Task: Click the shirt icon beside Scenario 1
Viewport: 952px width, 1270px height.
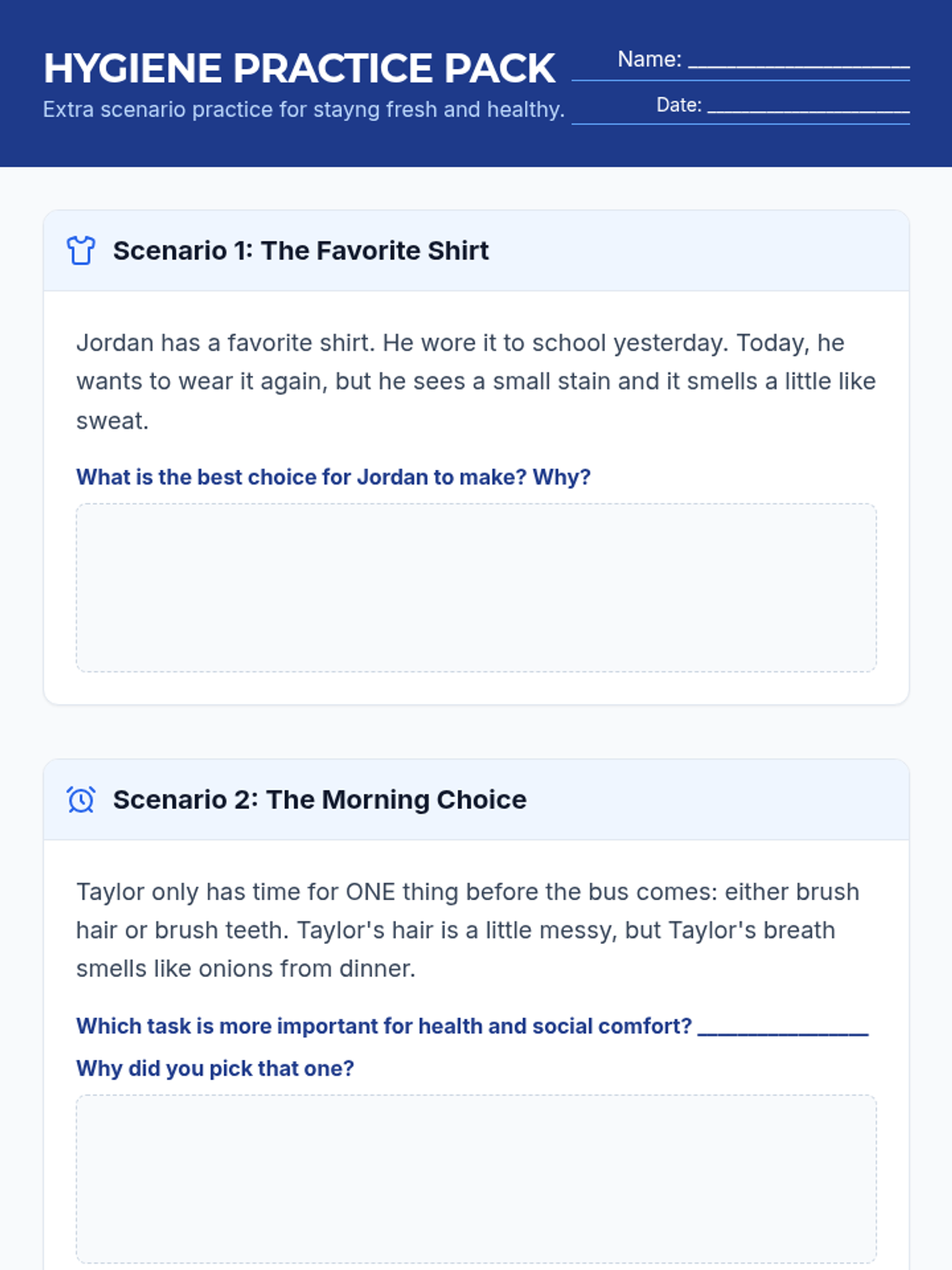Action: click(81, 251)
